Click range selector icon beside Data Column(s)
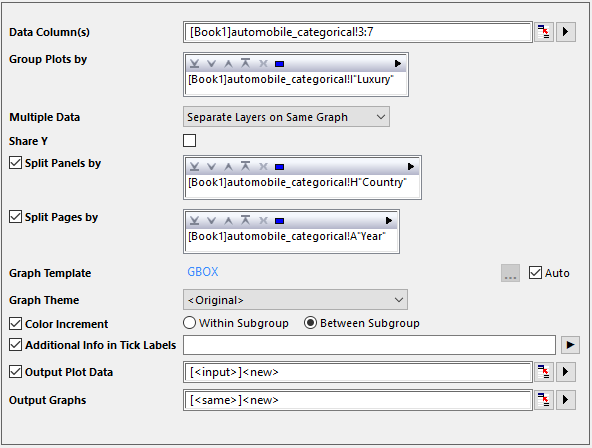592x448 pixels. point(544,32)
